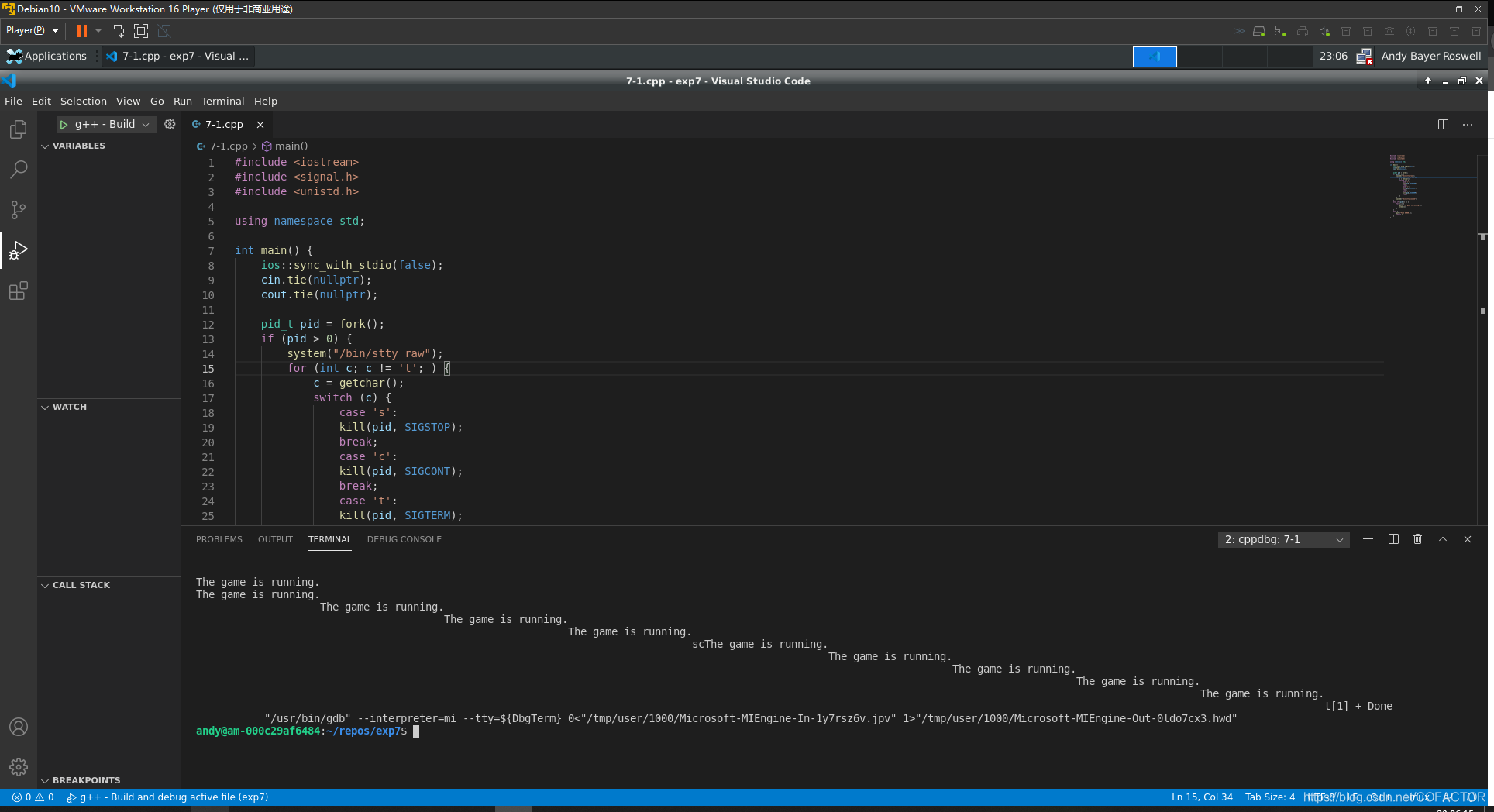Open launch.json with gear icon
This screenshot has width=1494, height=812.
tap(170, 124)
